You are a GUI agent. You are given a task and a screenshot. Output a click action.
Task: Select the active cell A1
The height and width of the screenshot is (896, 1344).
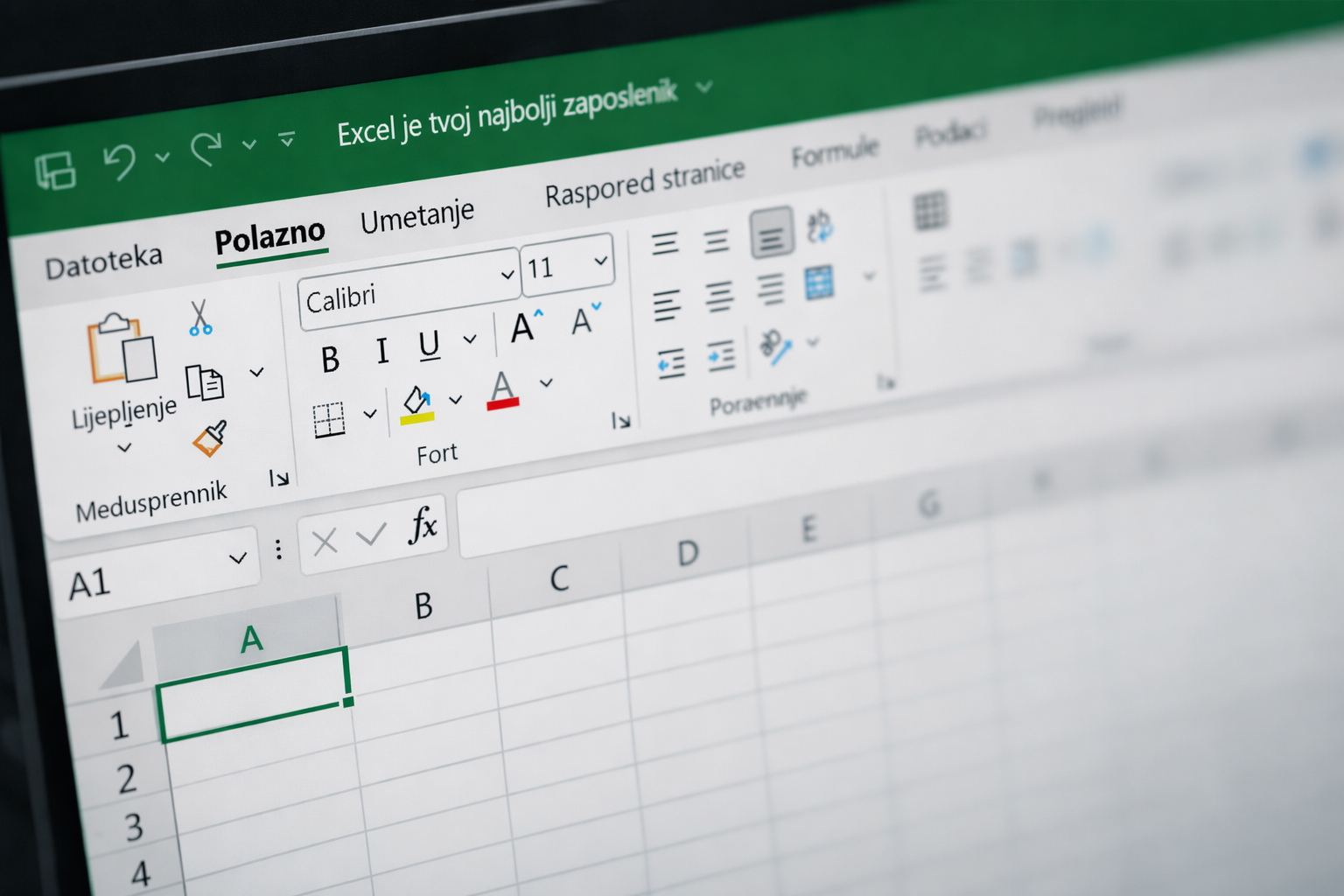255,695
